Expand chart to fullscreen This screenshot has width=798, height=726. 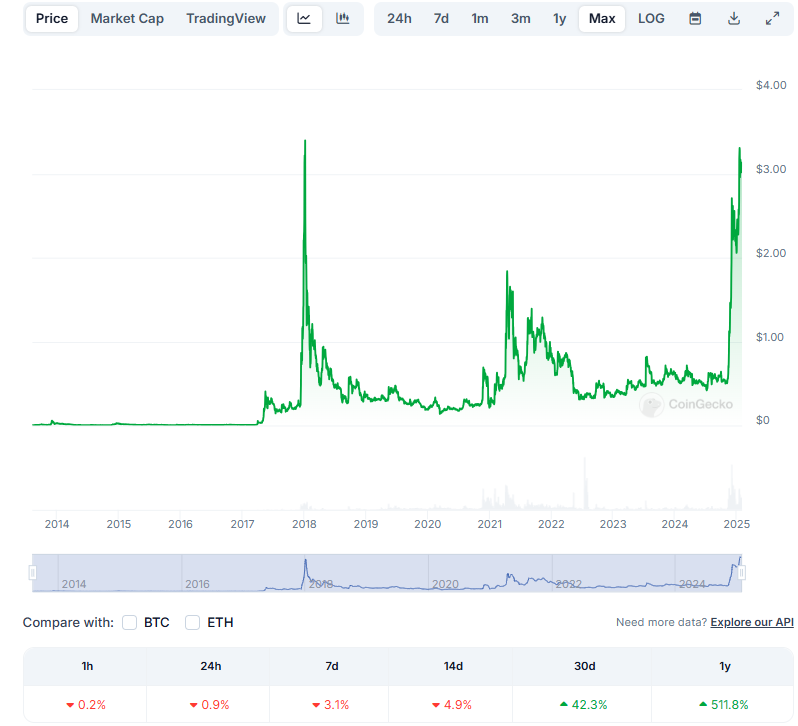(x=772, y=19)
